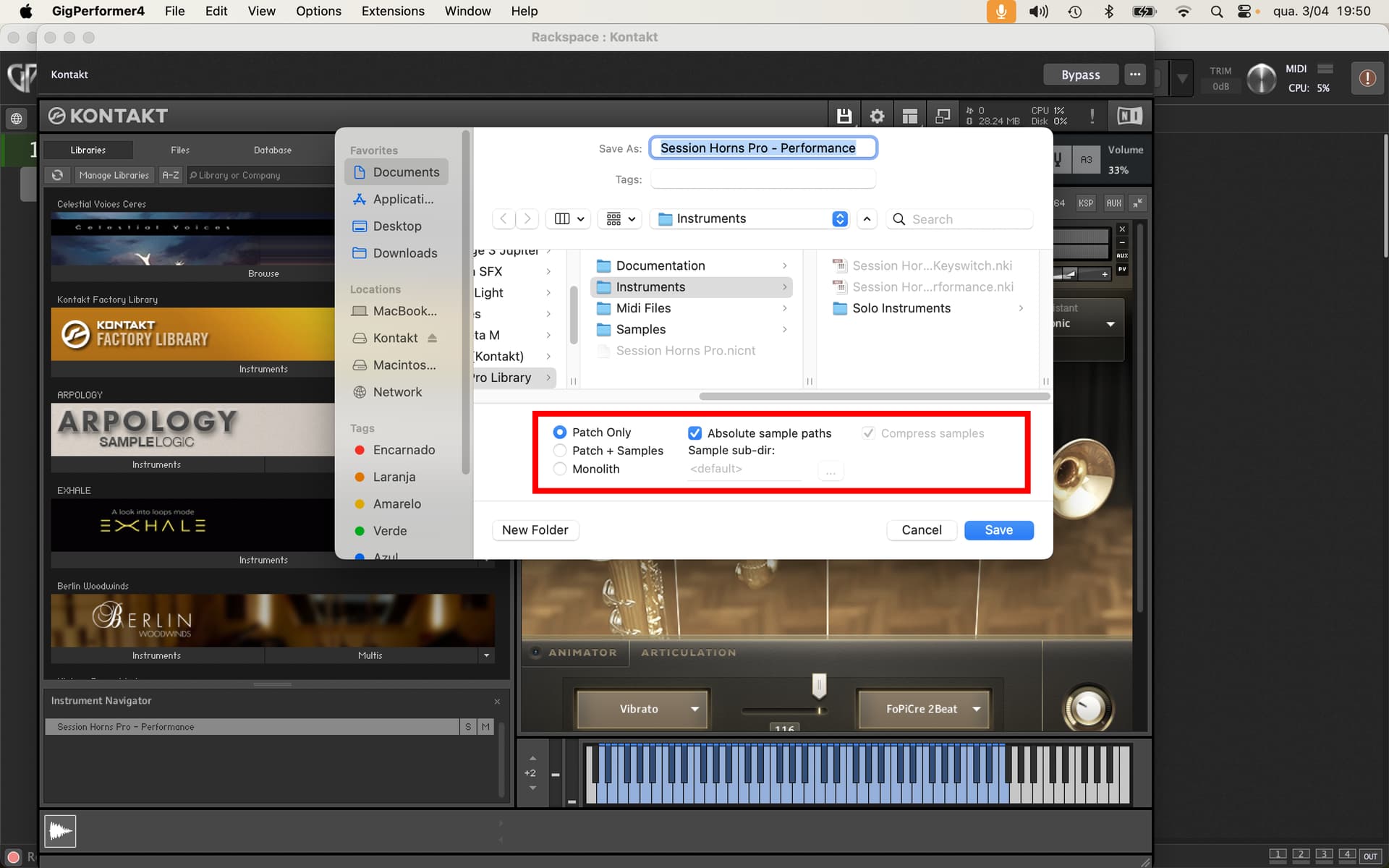This screenshot has width=1389, height=868.
Task: Click the vibrato amount slider handle
Action: (819, 685)
